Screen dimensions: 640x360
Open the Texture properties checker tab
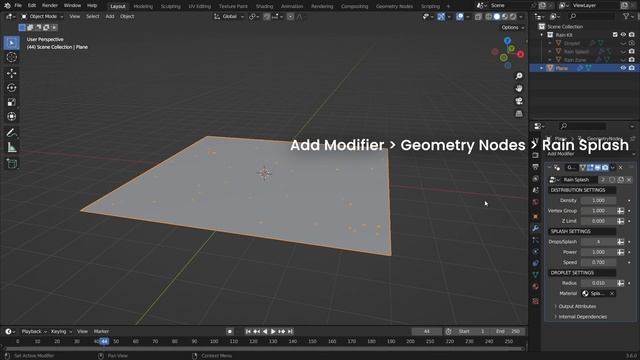point(536,301)
